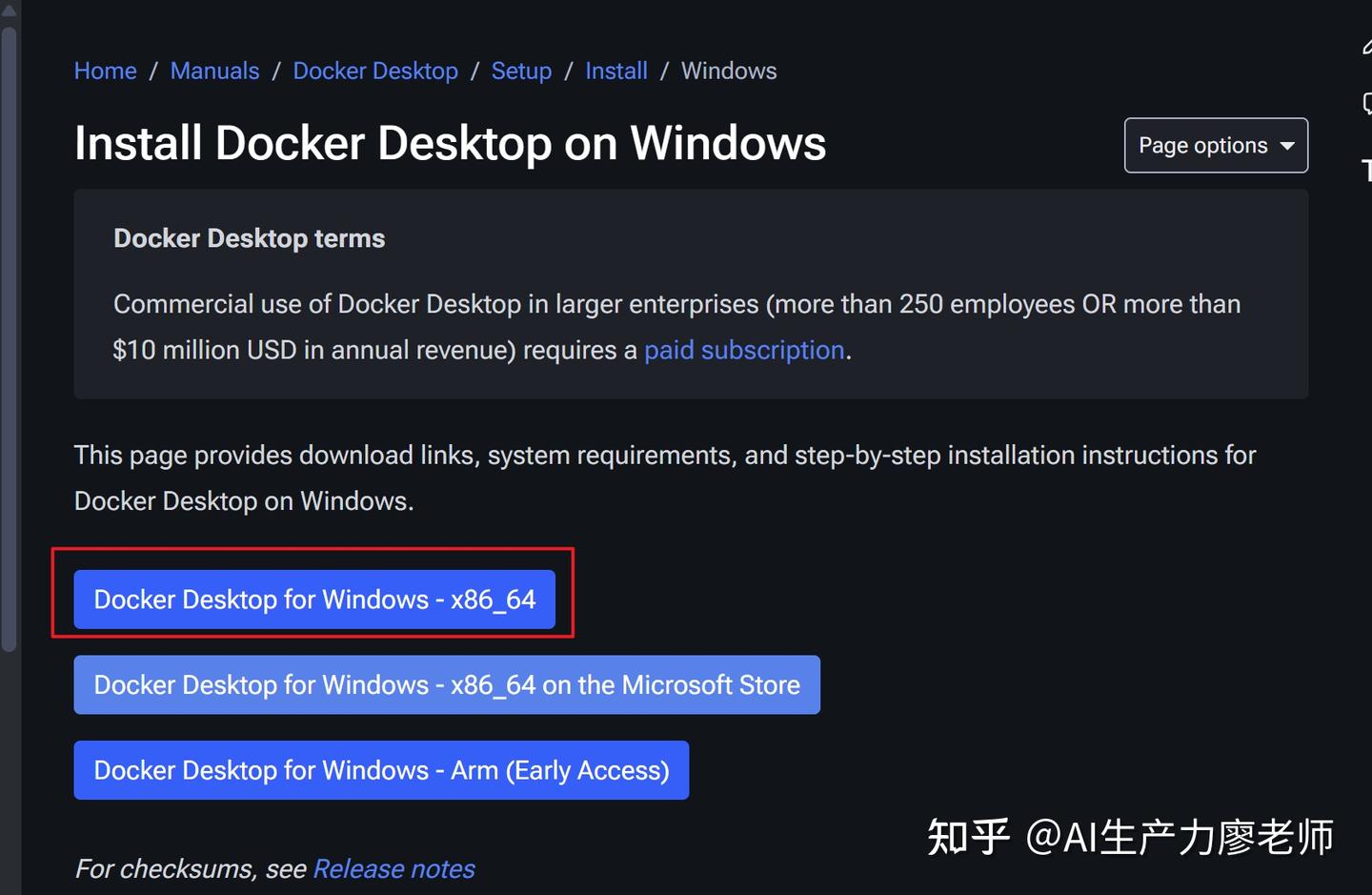Click the 'Windows' breadcrumb text
The width and height of the screenshot is (1372, 895).
coord(729,71)
